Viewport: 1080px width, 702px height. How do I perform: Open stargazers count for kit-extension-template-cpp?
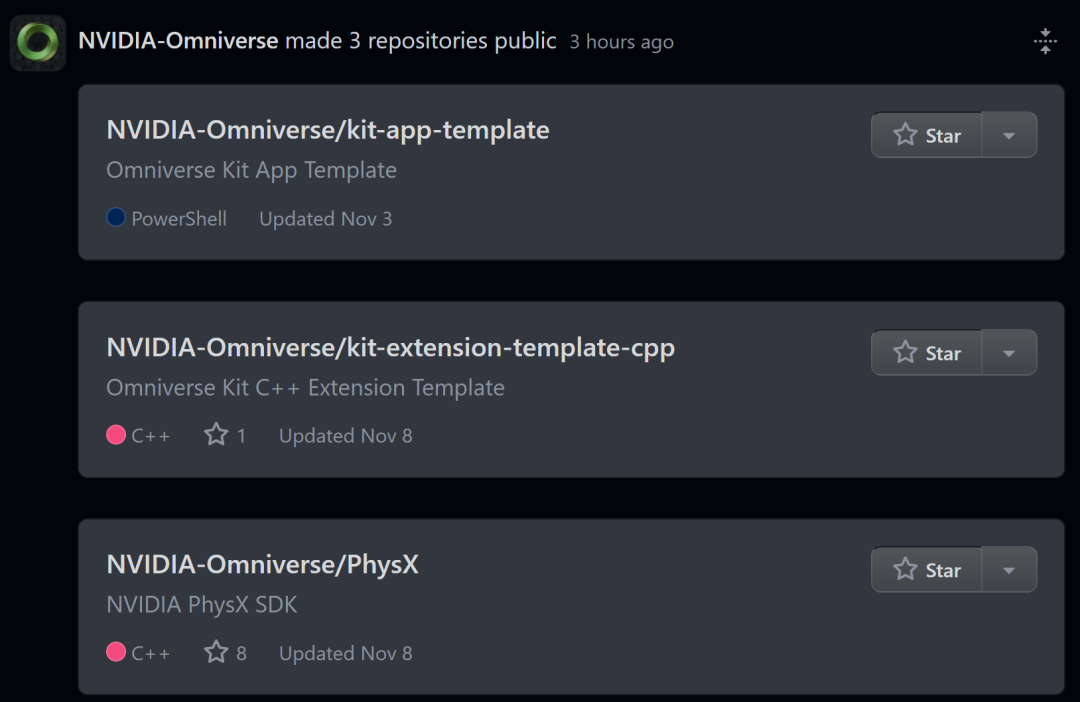click(x=226, y=435)
